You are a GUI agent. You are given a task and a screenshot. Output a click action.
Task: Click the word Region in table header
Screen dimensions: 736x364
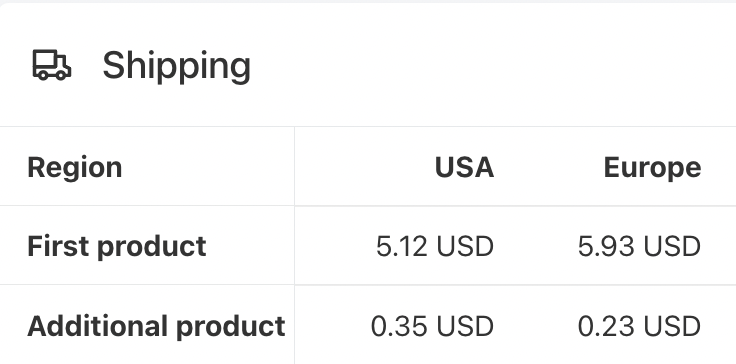coord(75,167)
